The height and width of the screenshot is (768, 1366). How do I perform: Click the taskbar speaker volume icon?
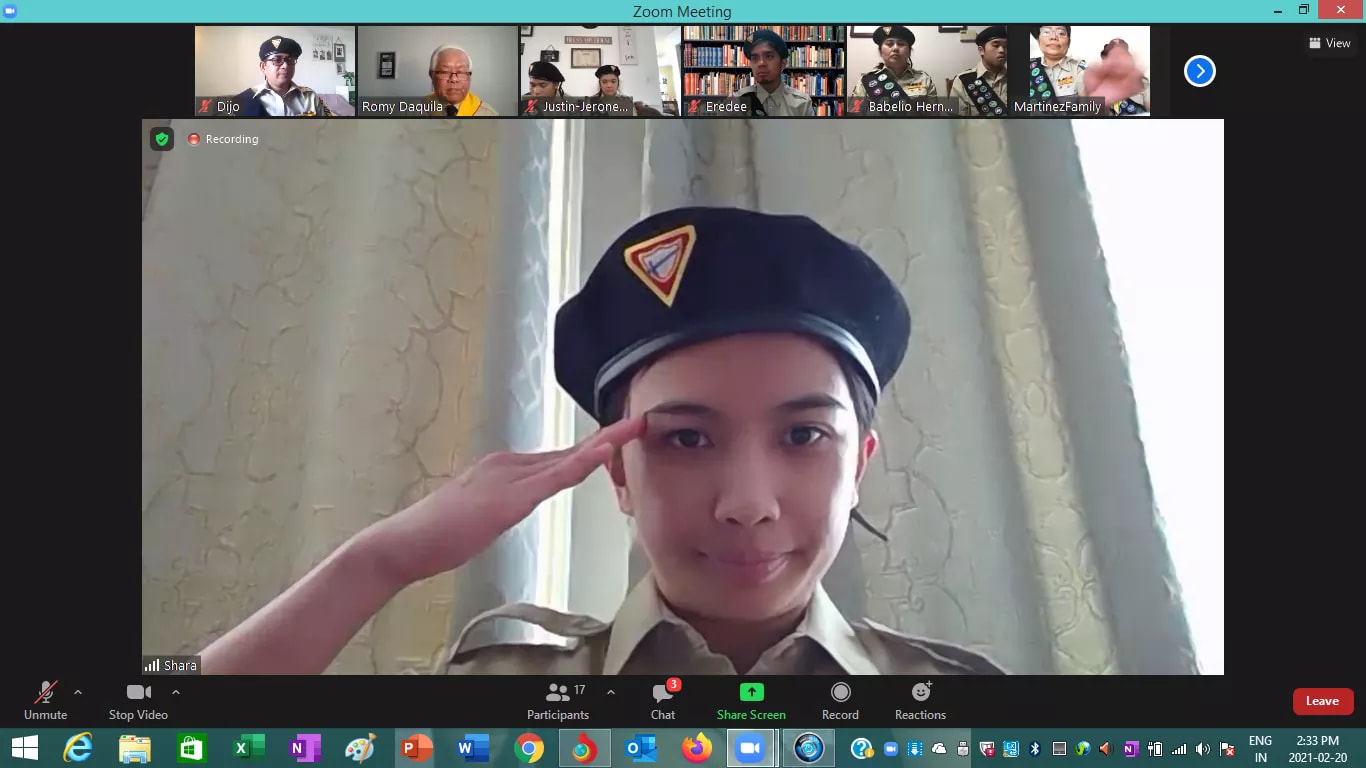[1203, 749]
